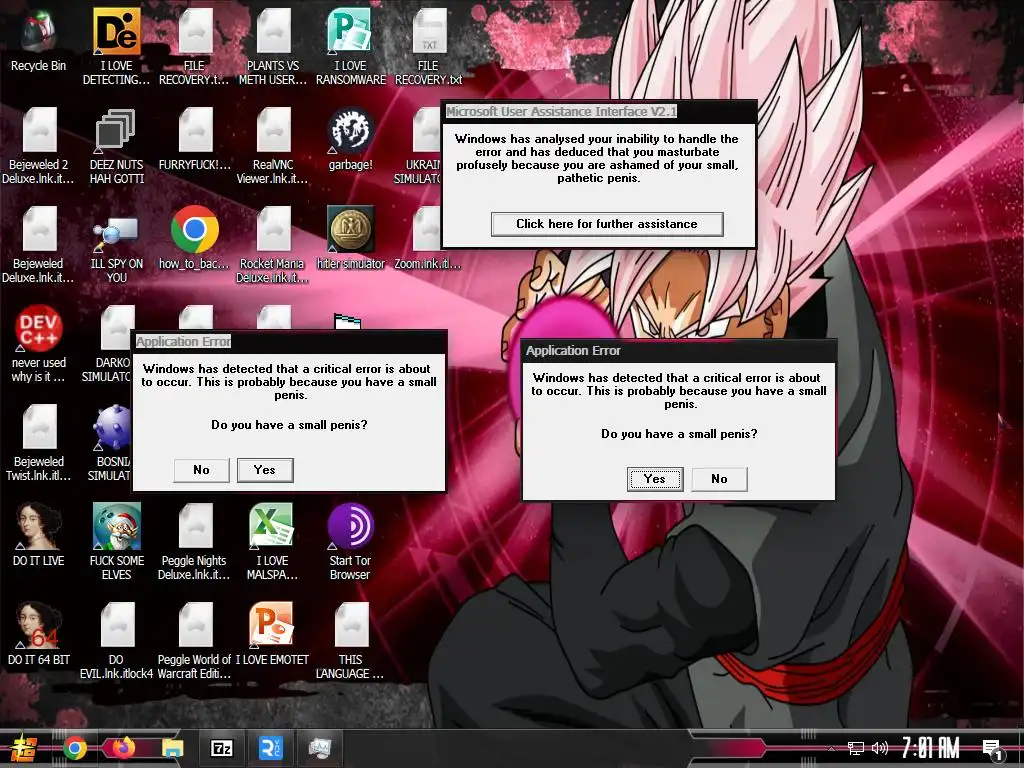1024x768 pixels.
Task: Select the PLANTS VS METH USER file icon
Action: [273, 31]
